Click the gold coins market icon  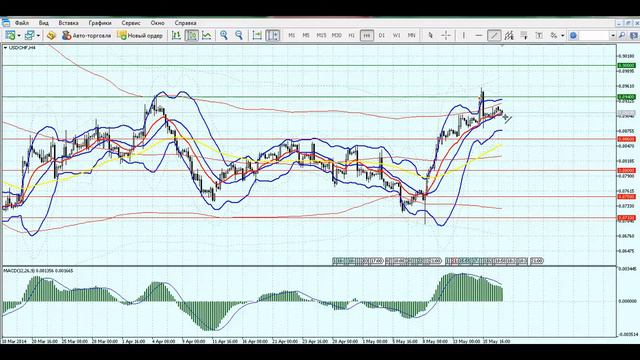51,36
